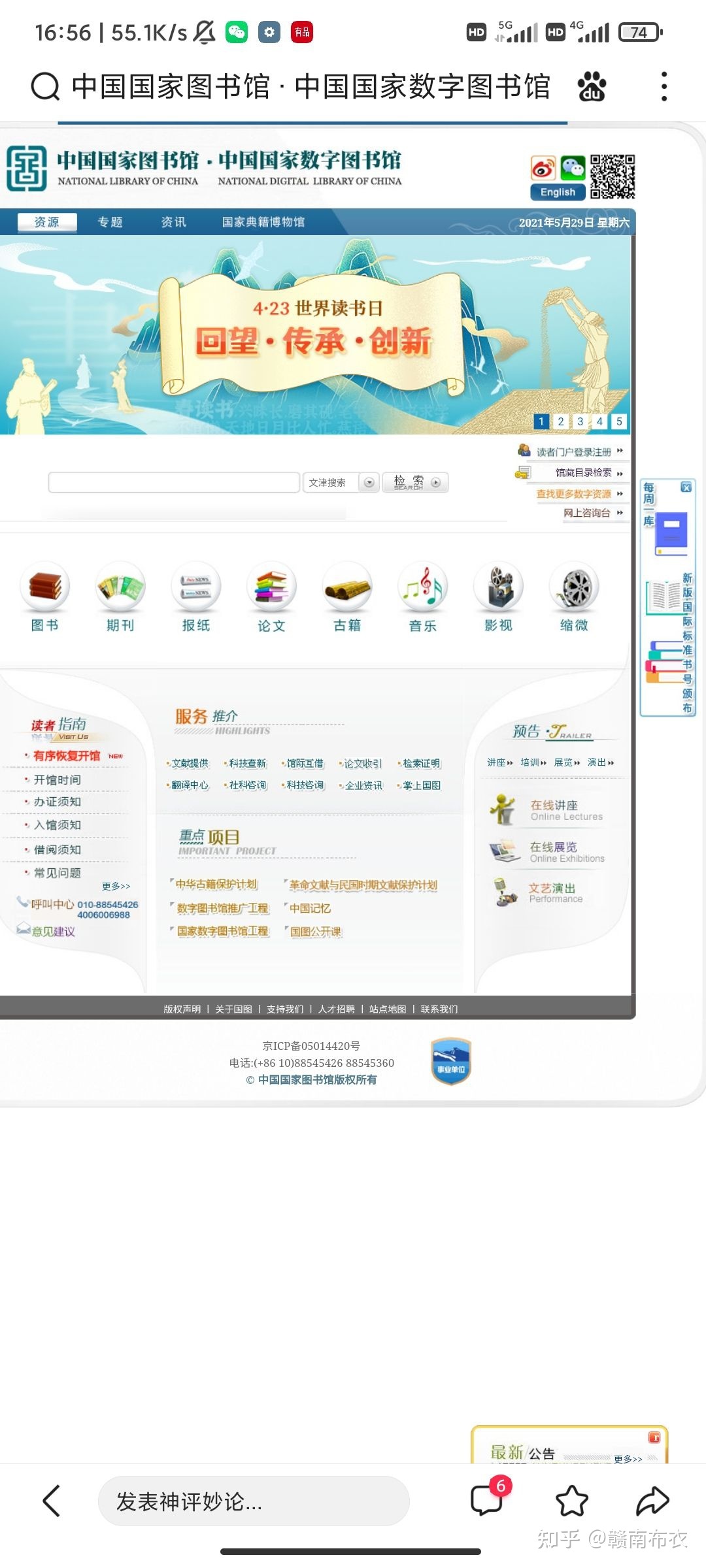The image size is (706, 1568).
Task: Open the library's Weibo icon
Action: 543,168
